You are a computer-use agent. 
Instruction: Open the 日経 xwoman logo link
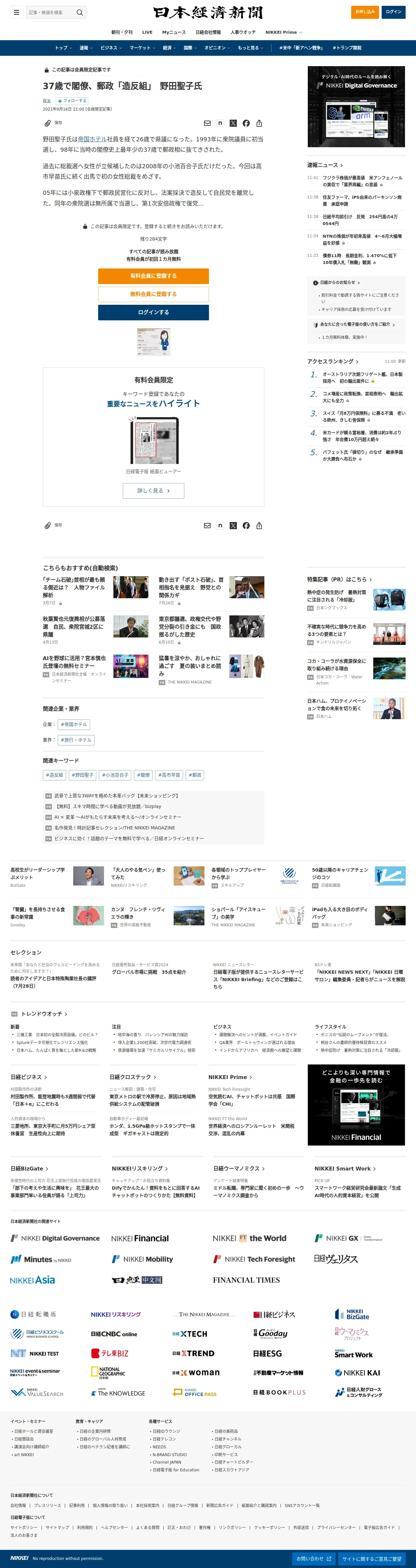(196, 1372)
